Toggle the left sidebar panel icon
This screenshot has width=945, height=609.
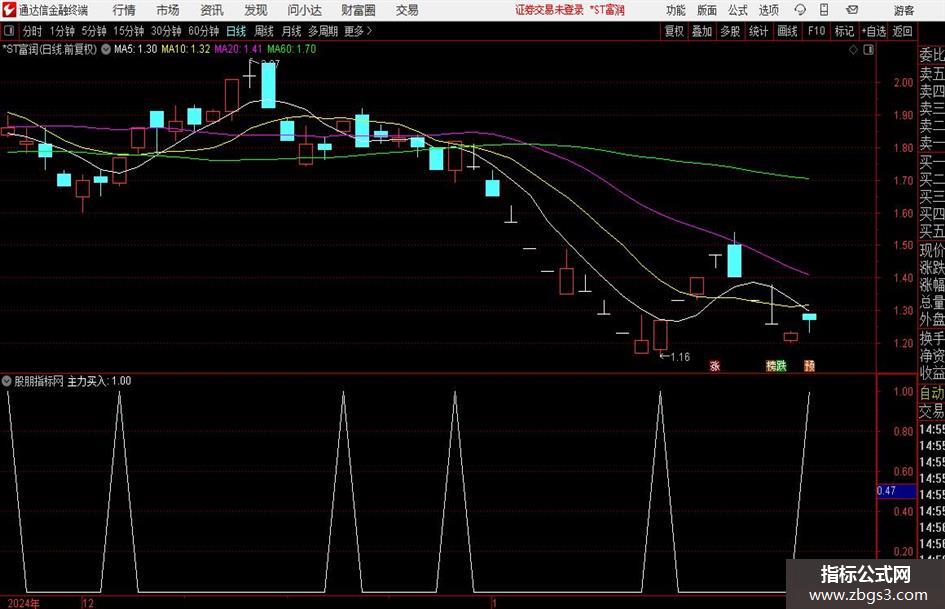click(9, 31)
